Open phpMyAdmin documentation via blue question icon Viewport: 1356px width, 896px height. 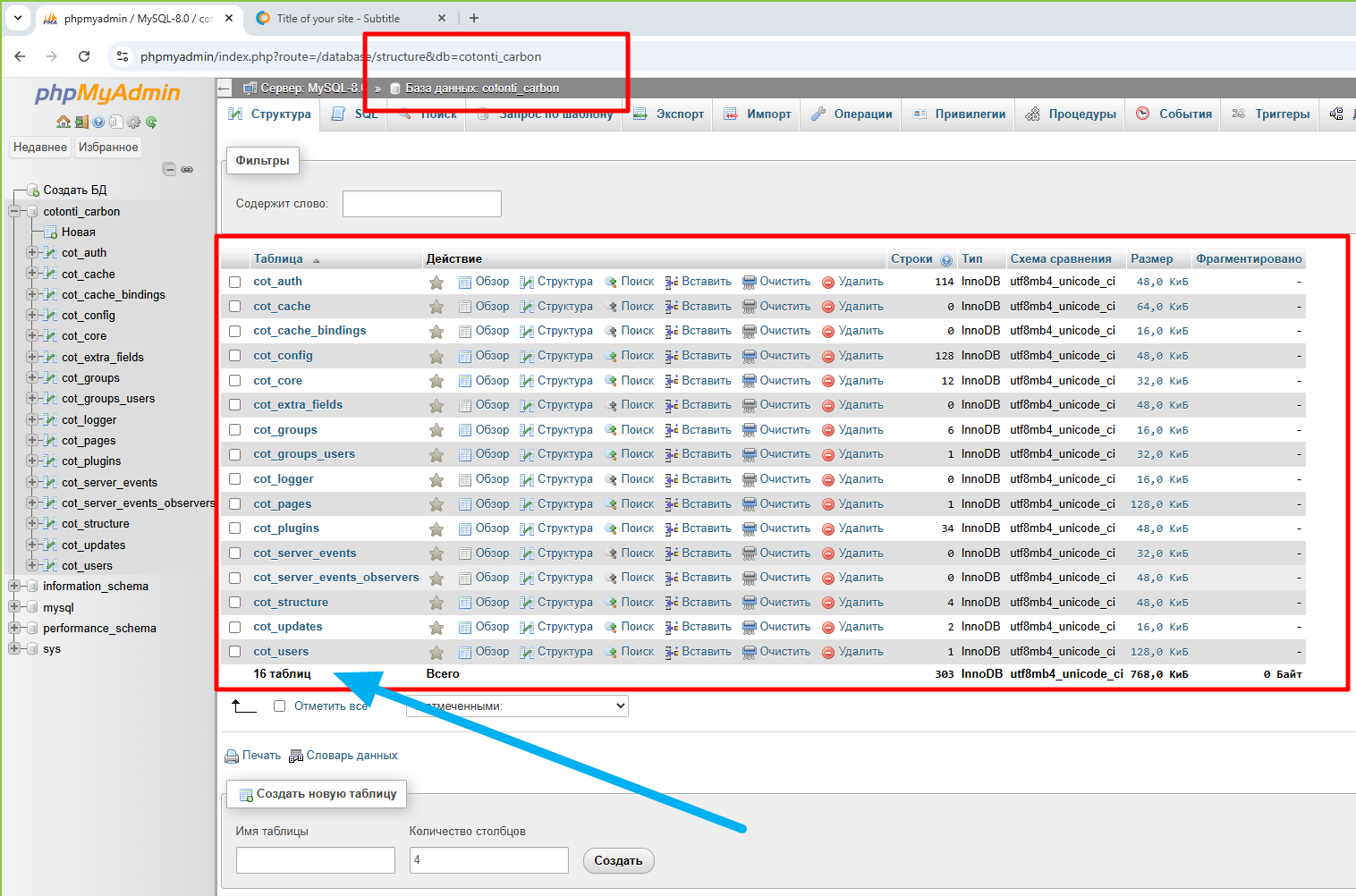(98, 122)
